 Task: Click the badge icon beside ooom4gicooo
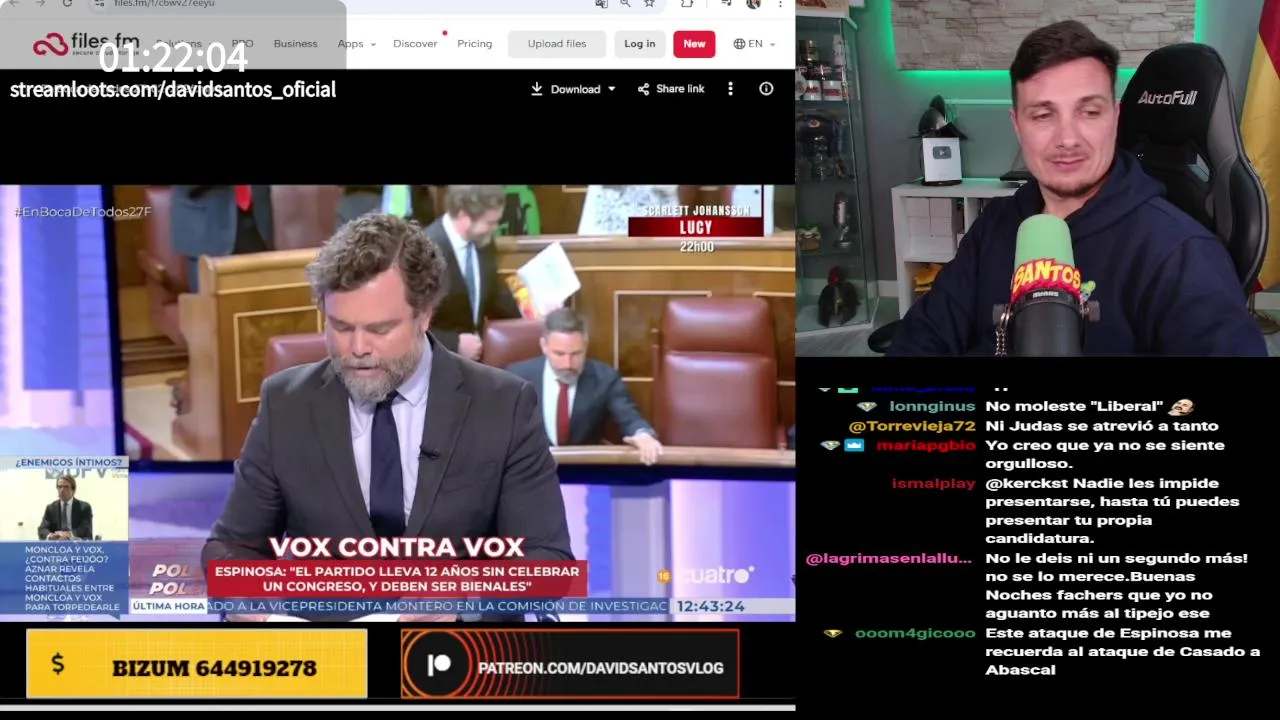pos(832,633)
